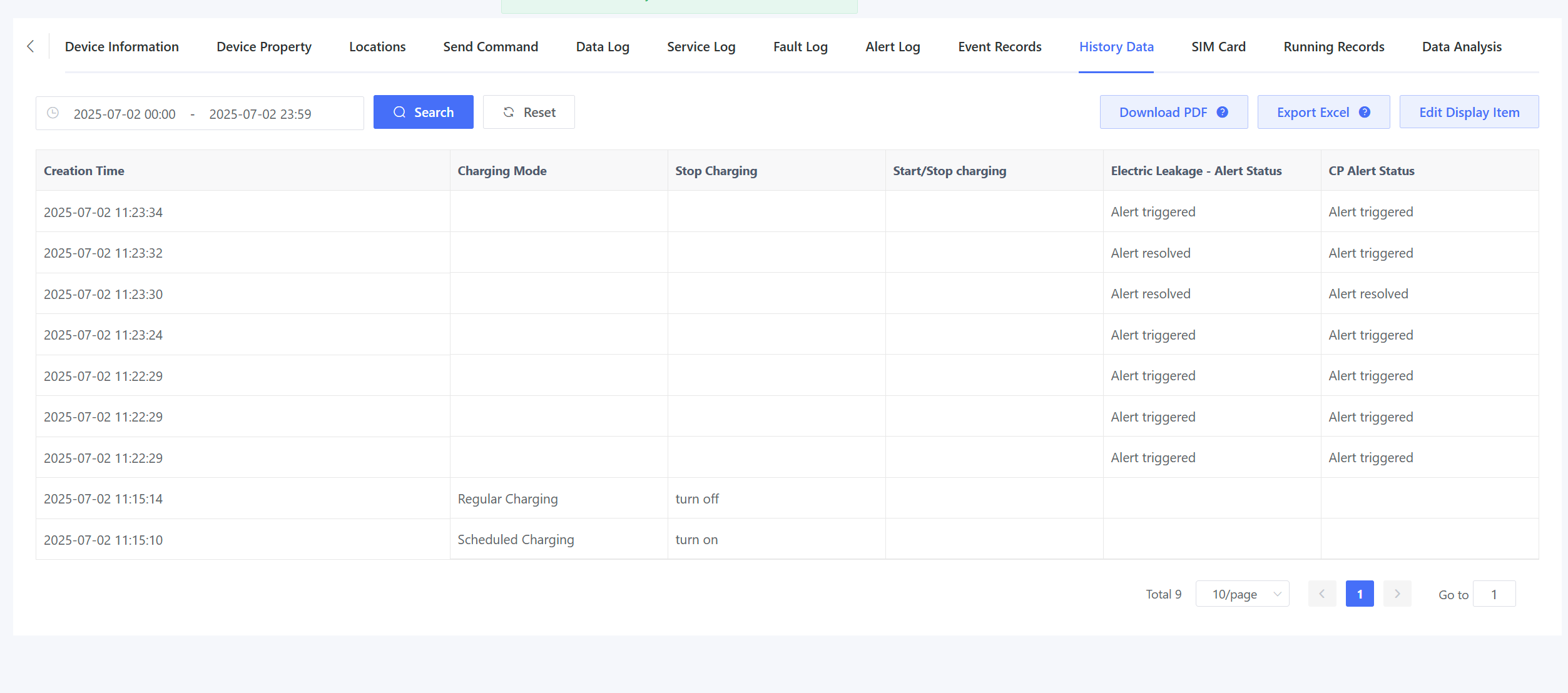The image size is (1568, 693).
Task: Go to the previous page arrow
Action: point(1322,594)
